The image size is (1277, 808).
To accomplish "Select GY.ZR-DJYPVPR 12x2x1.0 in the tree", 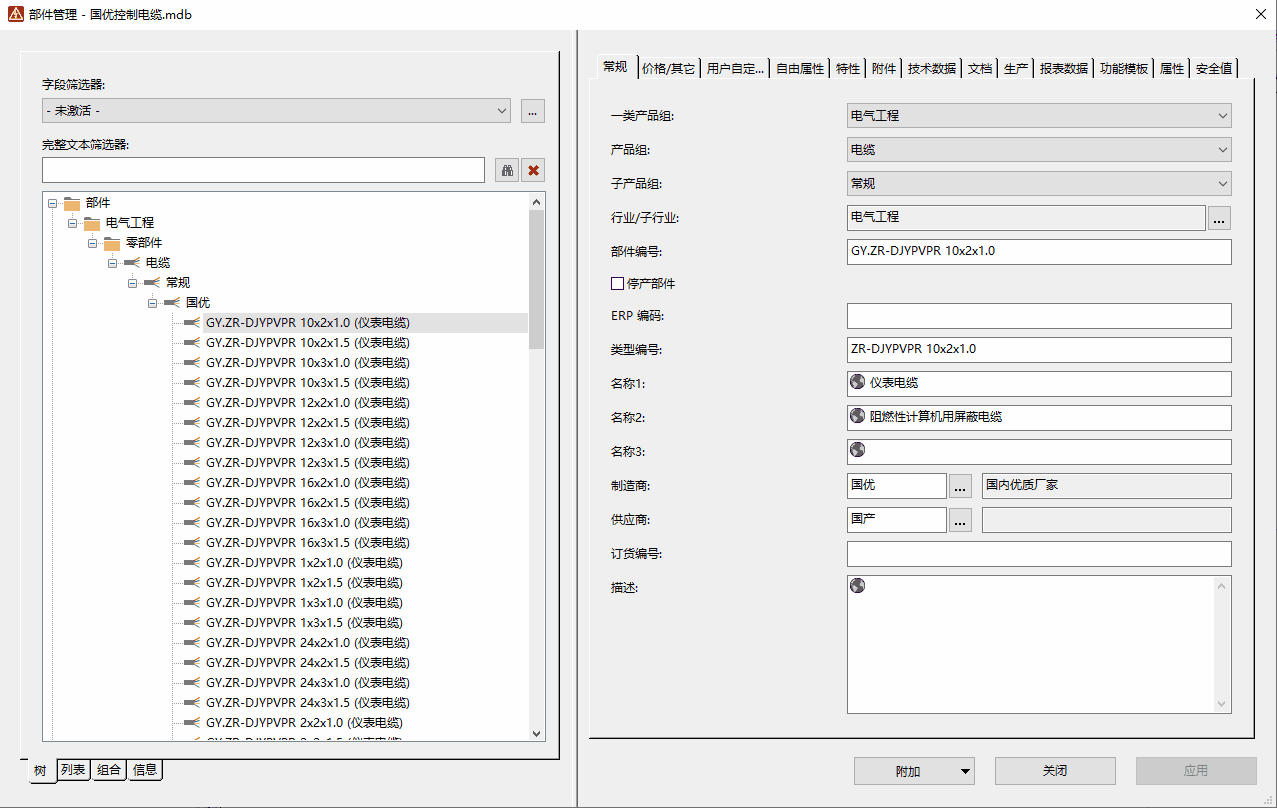I will coord(307,403).
